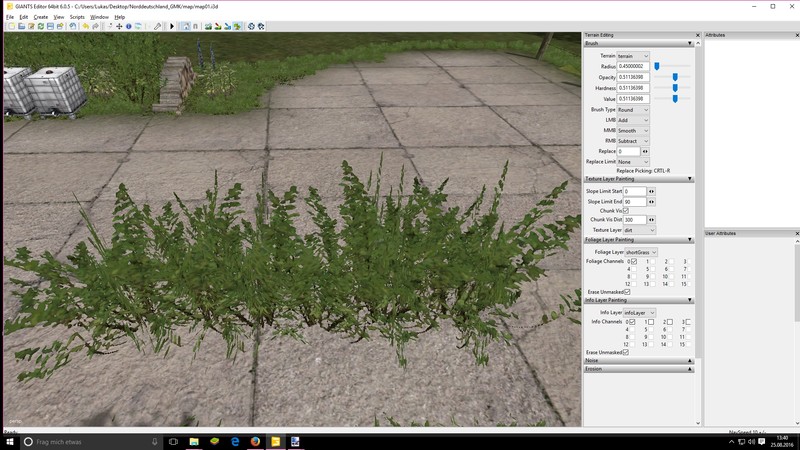Click the Opacity slider handle
Viewport: 800px width, 450px height.
pos(676,77)
